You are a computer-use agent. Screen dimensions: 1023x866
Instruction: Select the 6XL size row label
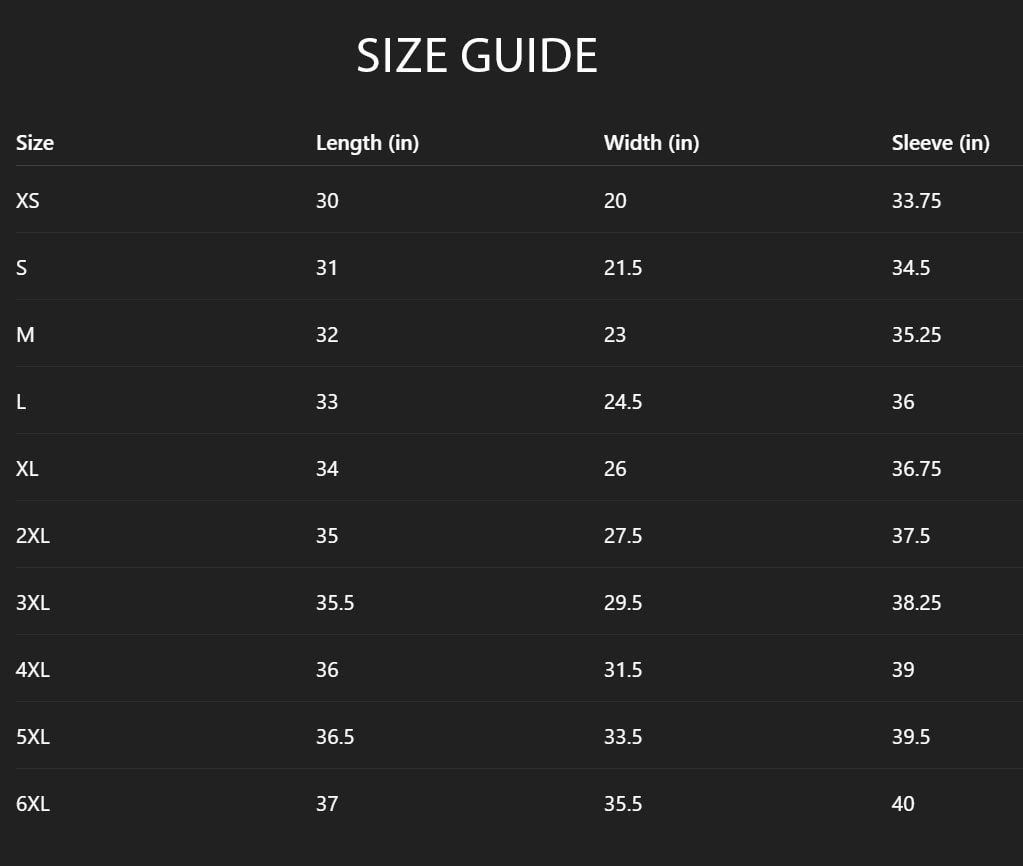[33, 804]
